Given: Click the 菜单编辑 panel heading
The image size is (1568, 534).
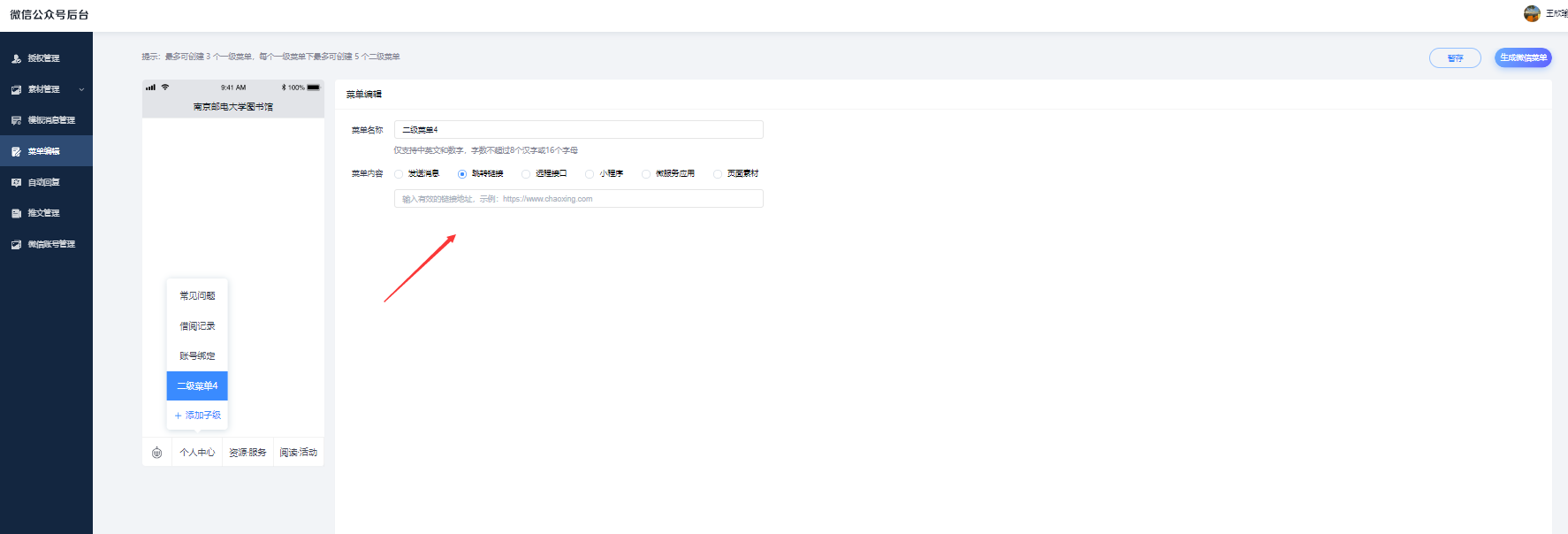Looking at the screenshot, I should 363,95.
